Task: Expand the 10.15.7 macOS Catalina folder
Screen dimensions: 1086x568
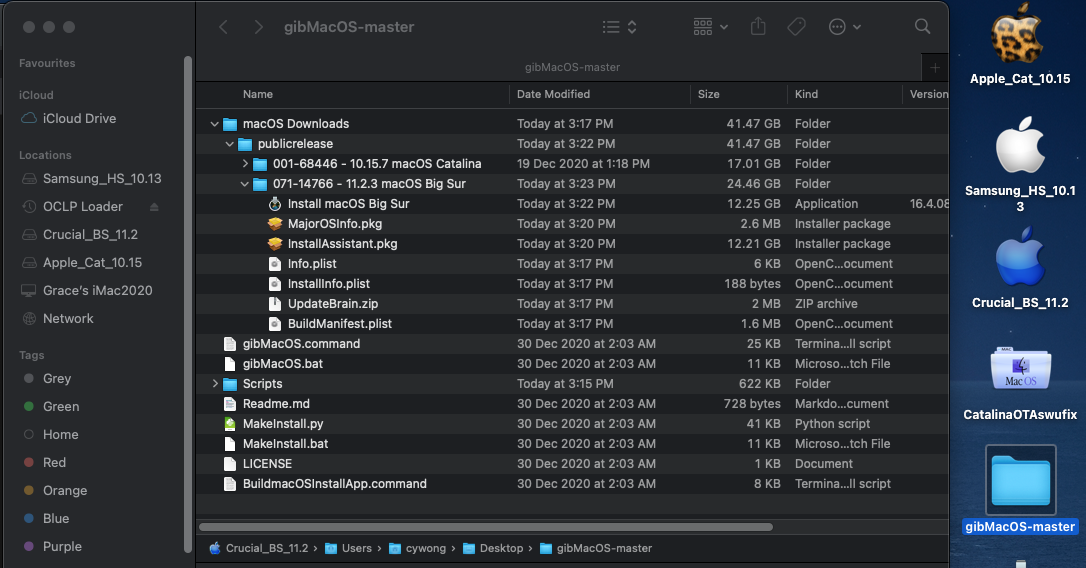Action: click(246, 164)
